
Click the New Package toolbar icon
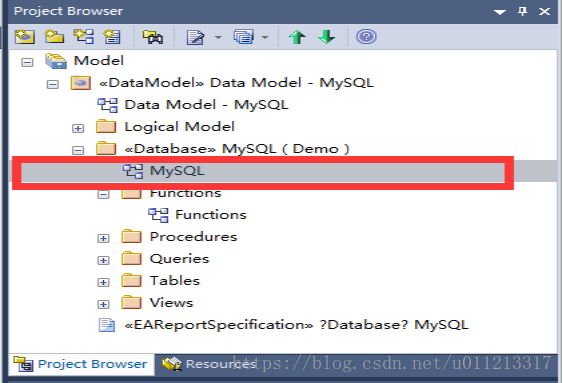point(54,37)
